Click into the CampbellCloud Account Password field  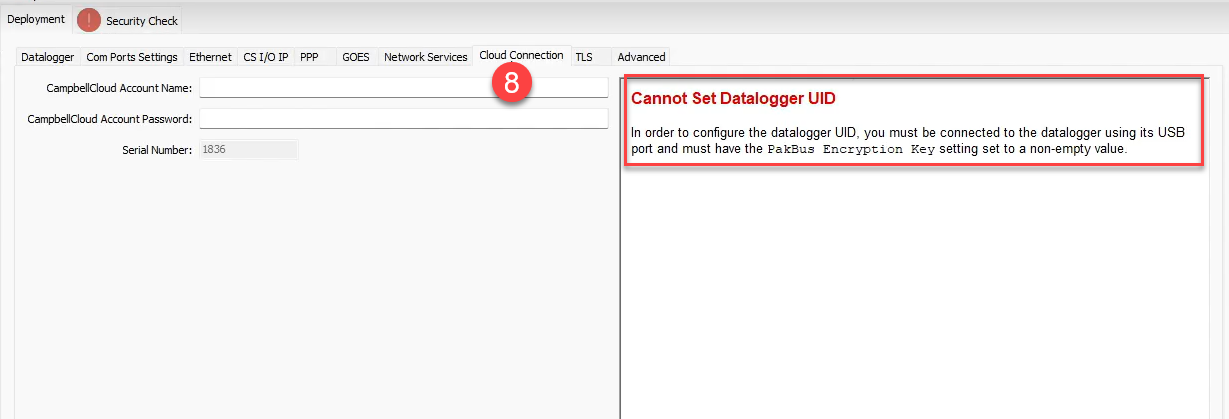[403, 119]
